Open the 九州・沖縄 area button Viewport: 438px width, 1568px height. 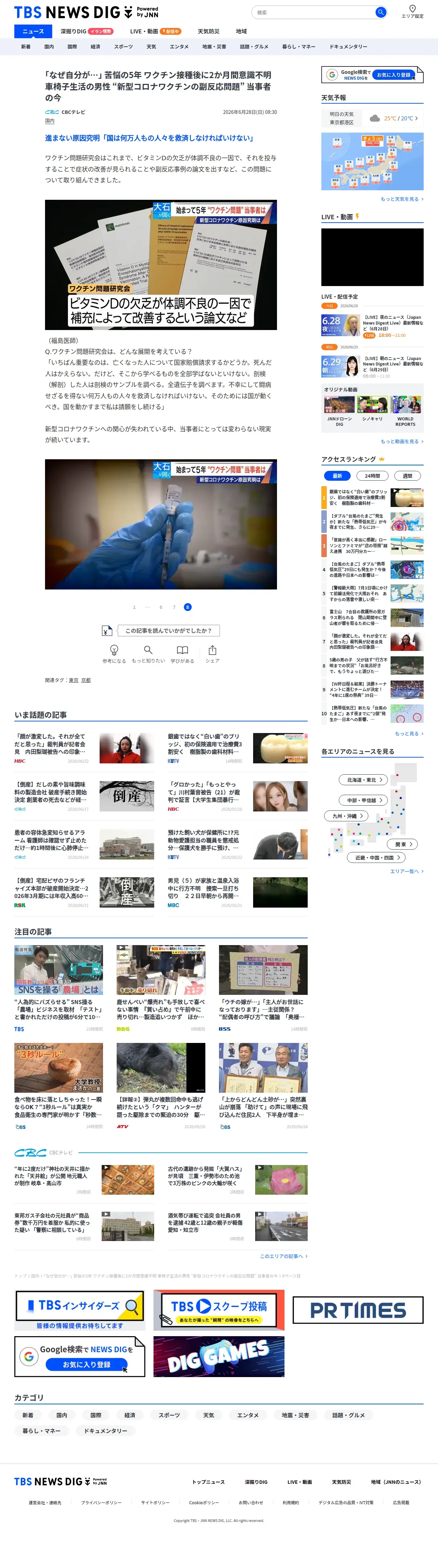[x=346, y=816]
